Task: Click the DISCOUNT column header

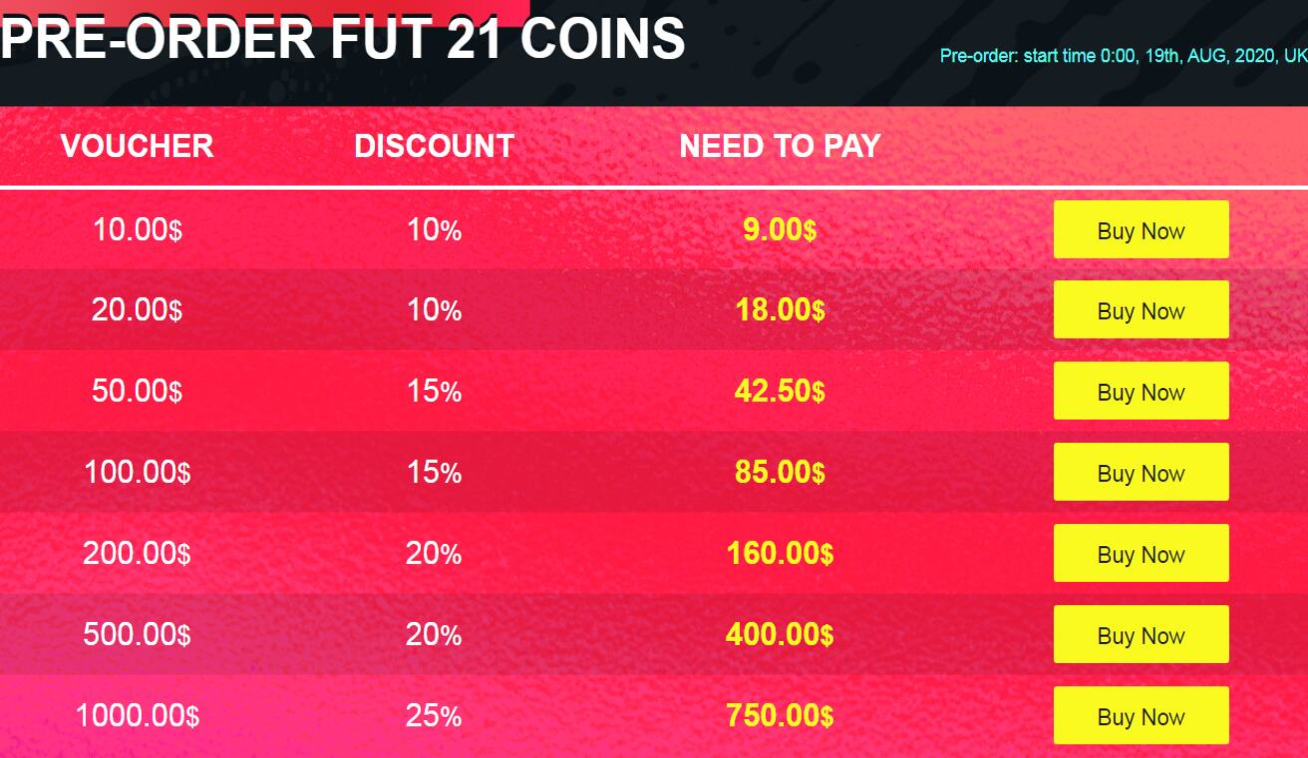Action: pyautogui.click(x=434, y=146)
